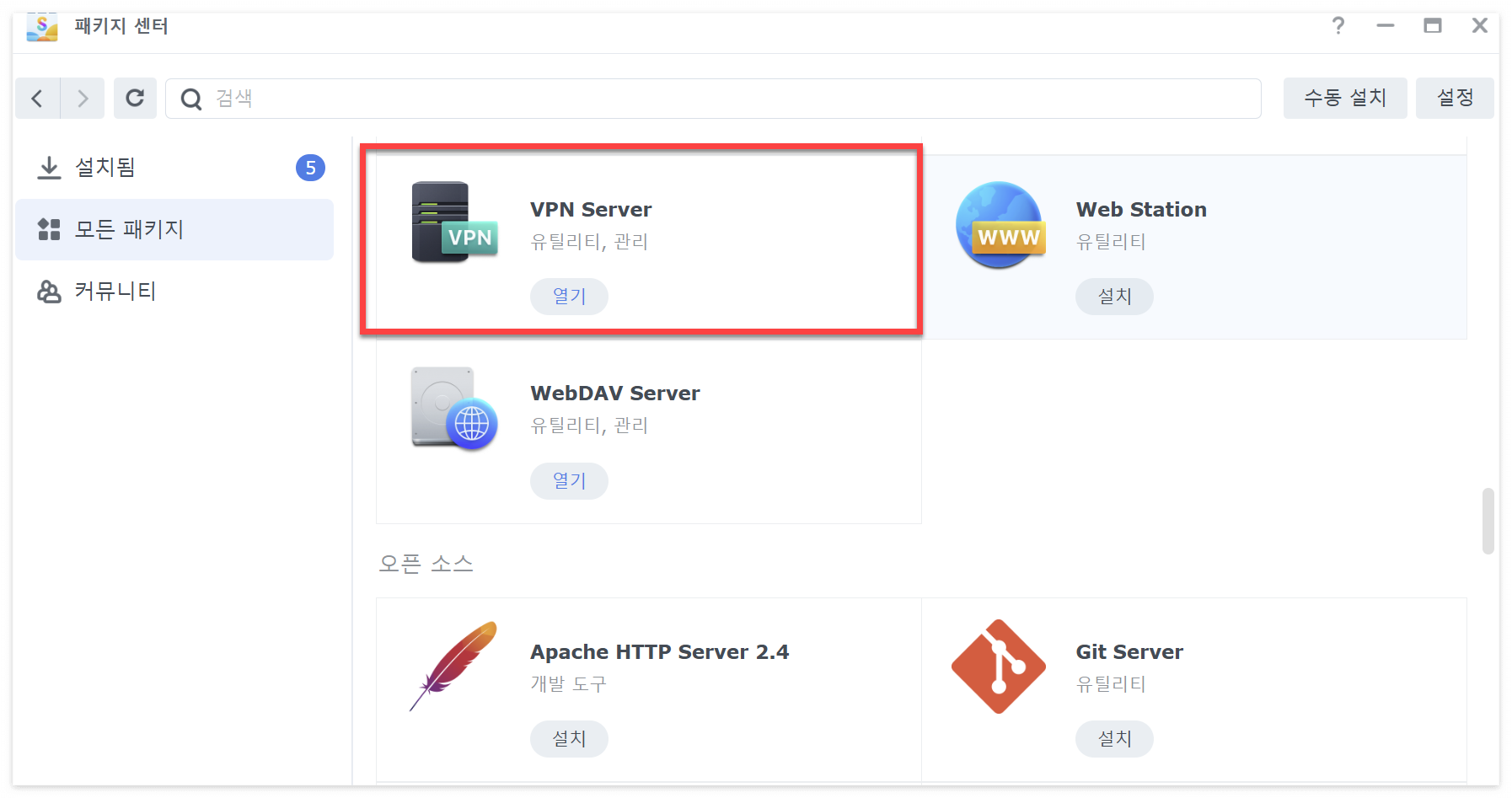The width and height of the screenshot is (1512, 798).
Task: Click 설치 under Git Server
Action: pos(1114,739)
